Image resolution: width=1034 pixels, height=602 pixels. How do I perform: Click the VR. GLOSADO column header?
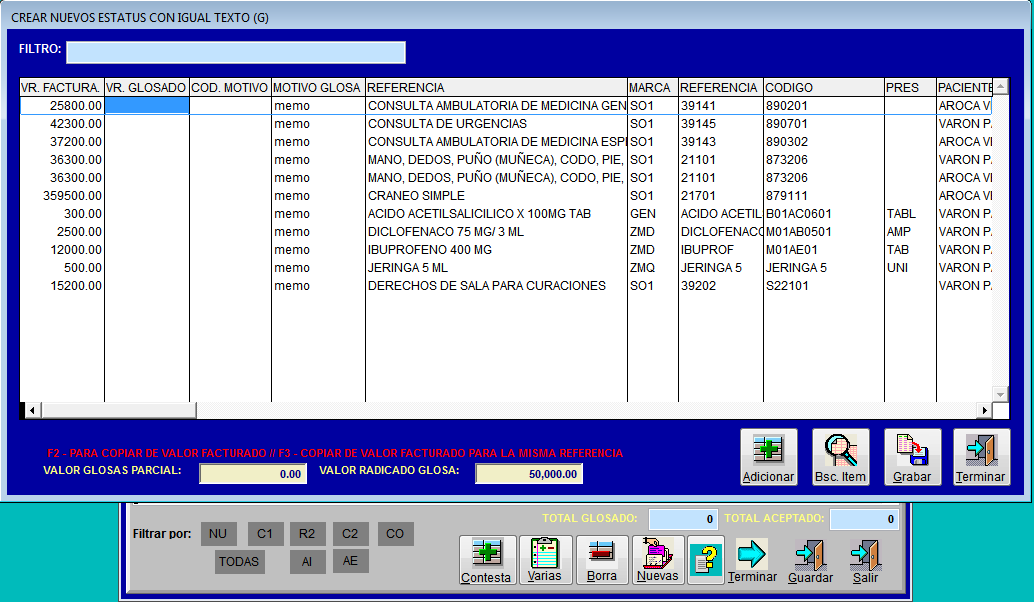point(146,88)
